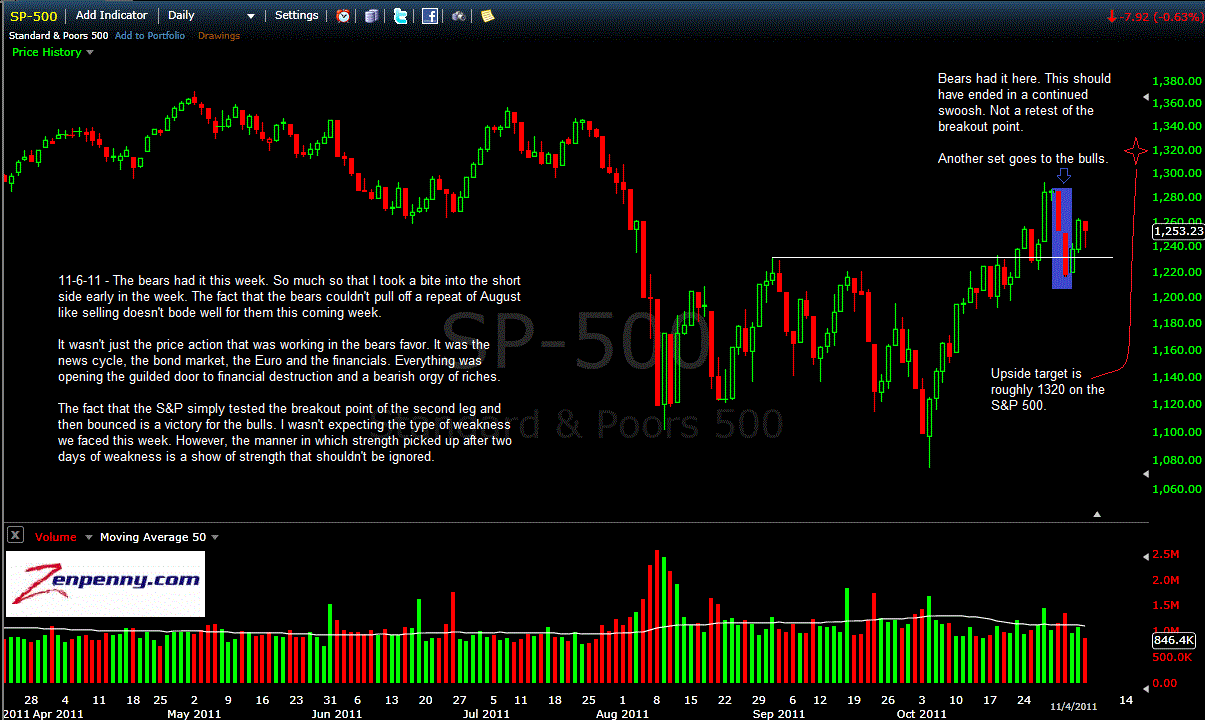Click the arrow beside the 2.5M volume label

pos(1146,555)
